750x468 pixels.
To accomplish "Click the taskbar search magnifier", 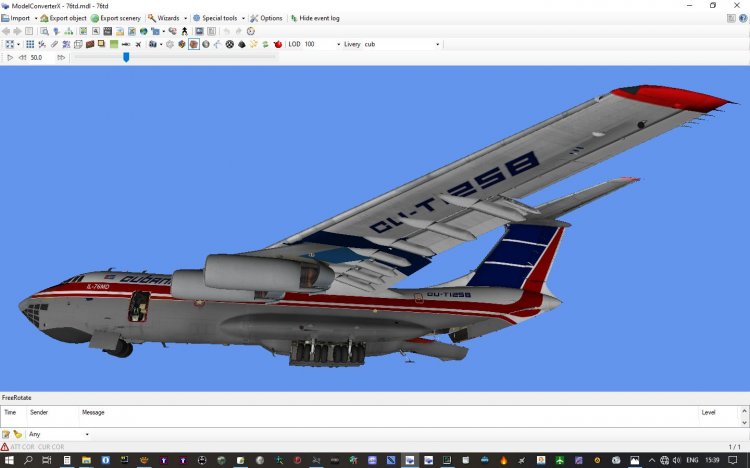I will click(x=28, y=460).
